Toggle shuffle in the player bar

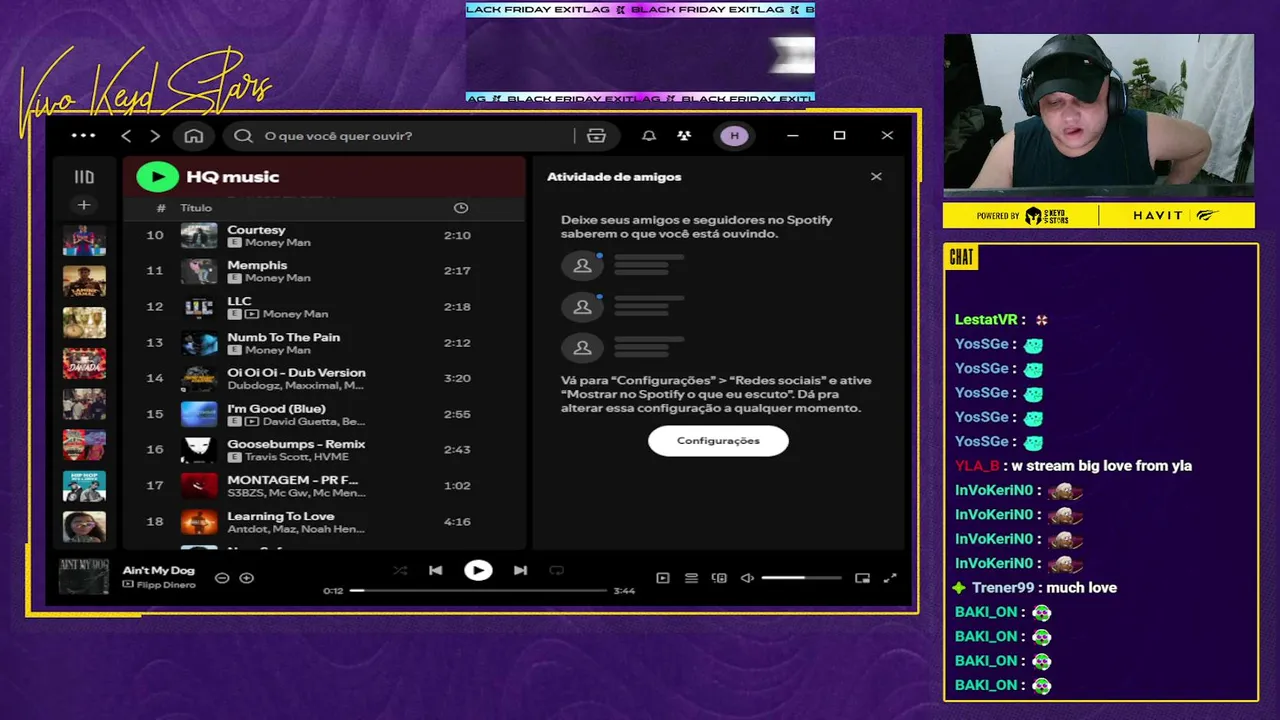pos(400,571)
